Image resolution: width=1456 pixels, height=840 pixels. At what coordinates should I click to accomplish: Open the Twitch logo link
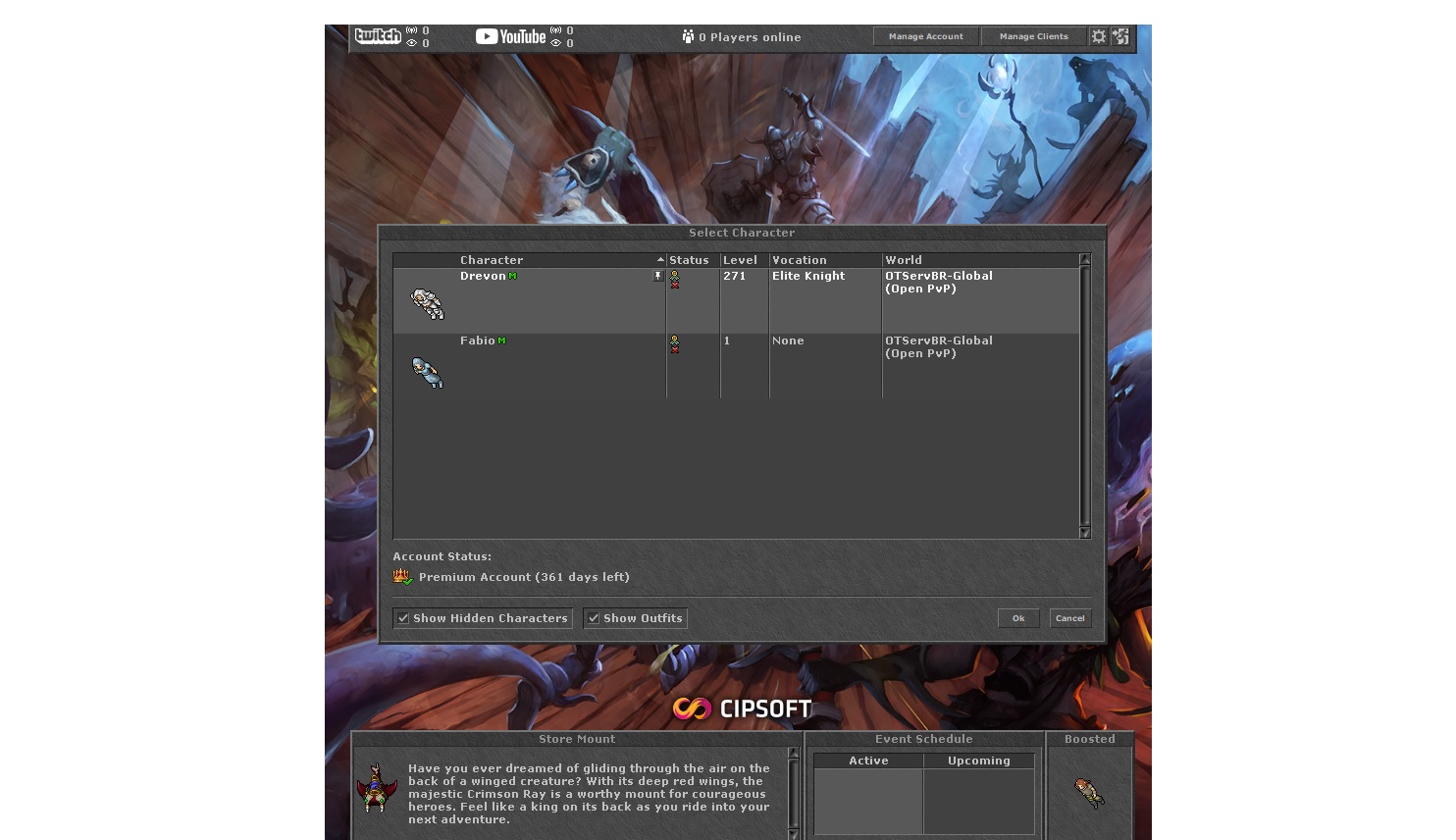click(378, 36)
